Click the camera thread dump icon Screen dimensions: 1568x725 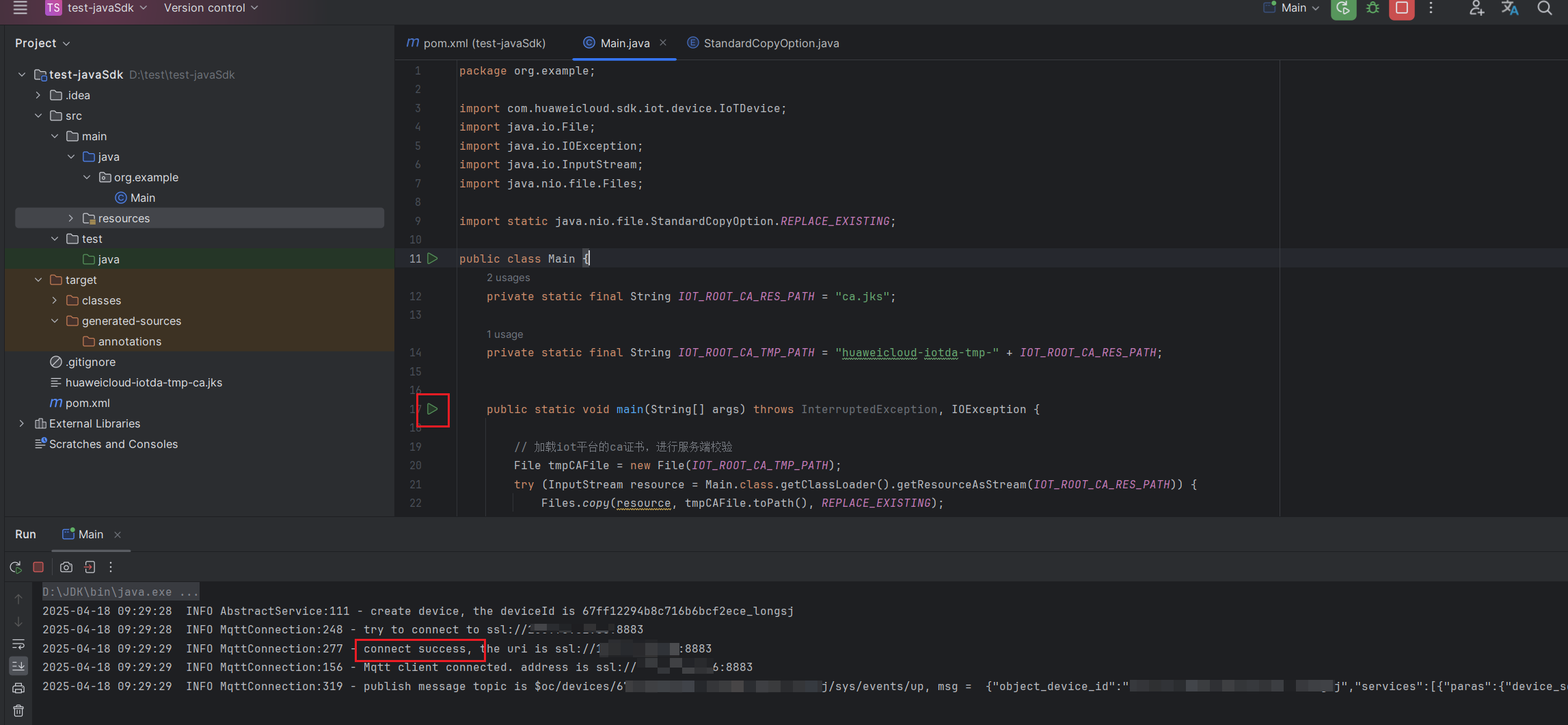pos(66,567)
